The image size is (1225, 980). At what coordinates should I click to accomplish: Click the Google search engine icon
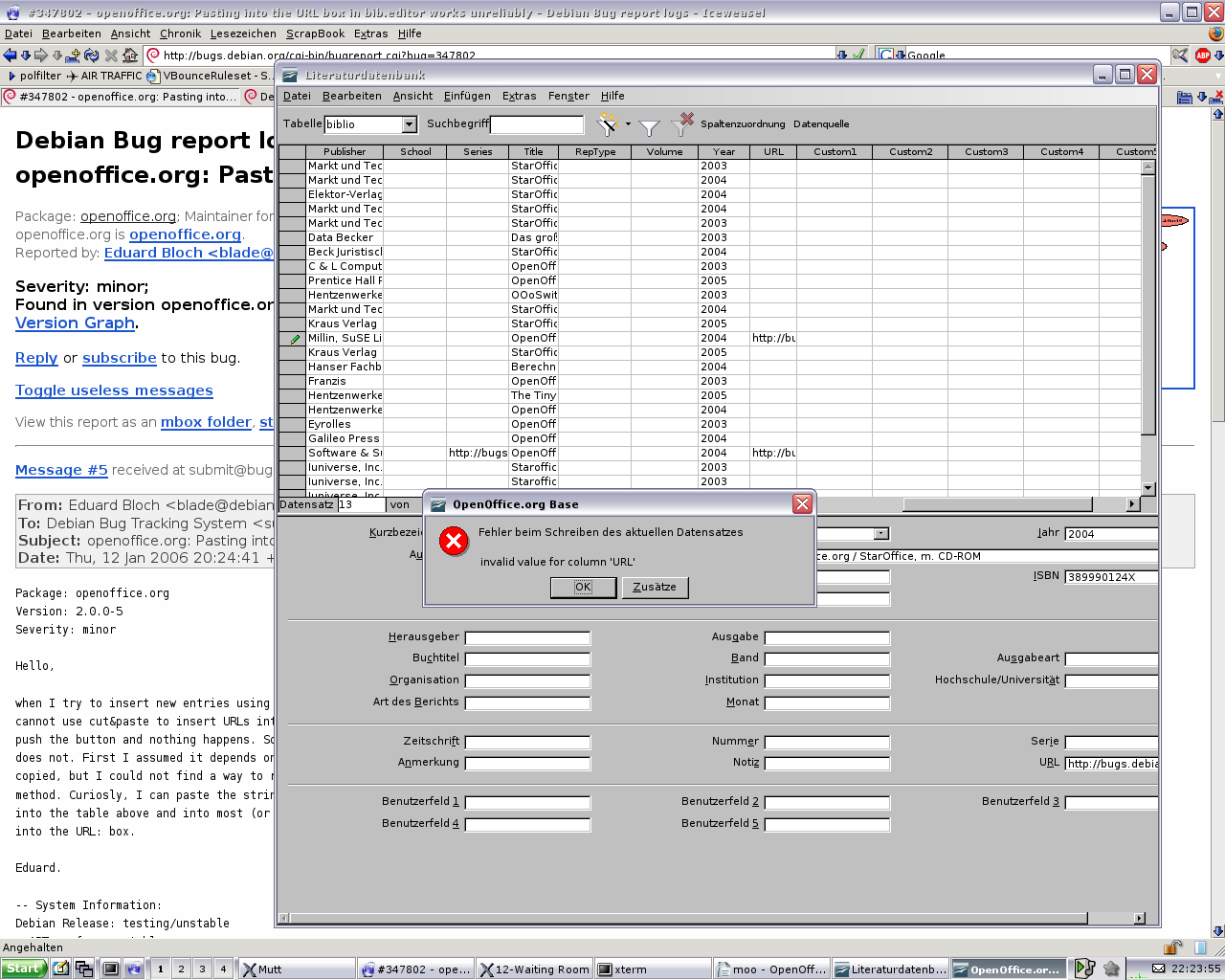pyautogui.click(x=885, y=56)
